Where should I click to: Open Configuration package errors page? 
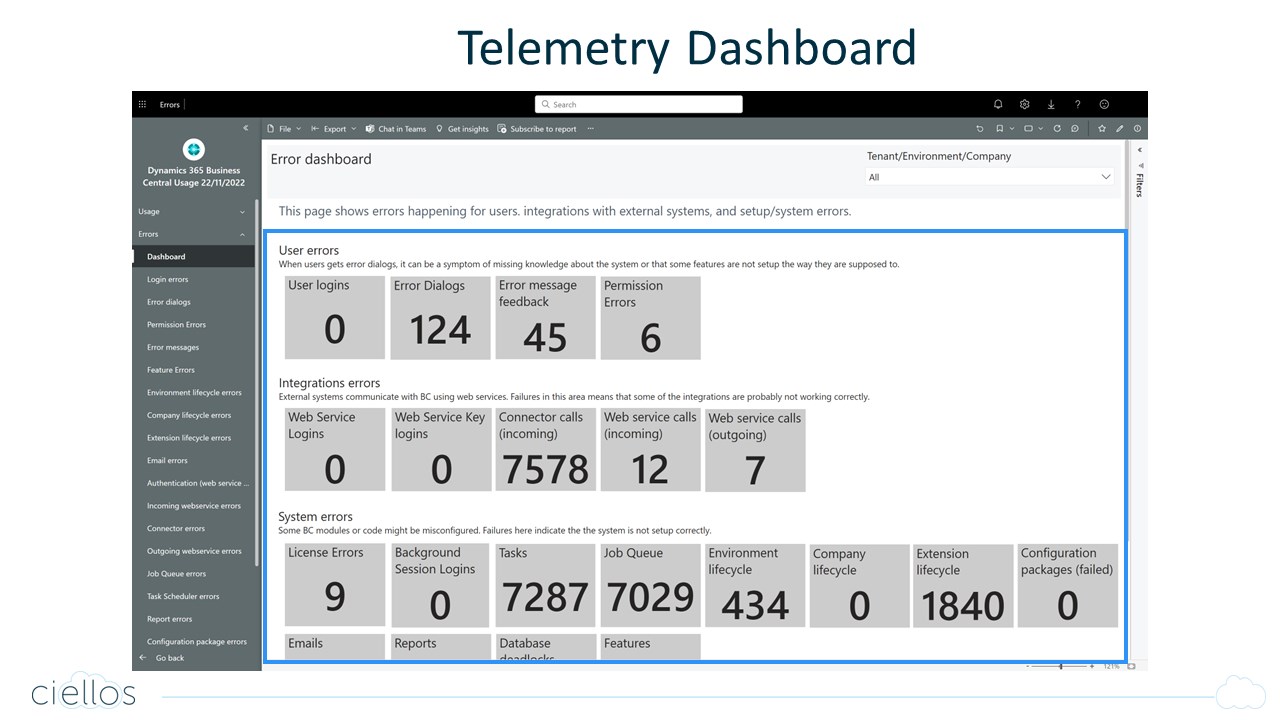point(193,642)
